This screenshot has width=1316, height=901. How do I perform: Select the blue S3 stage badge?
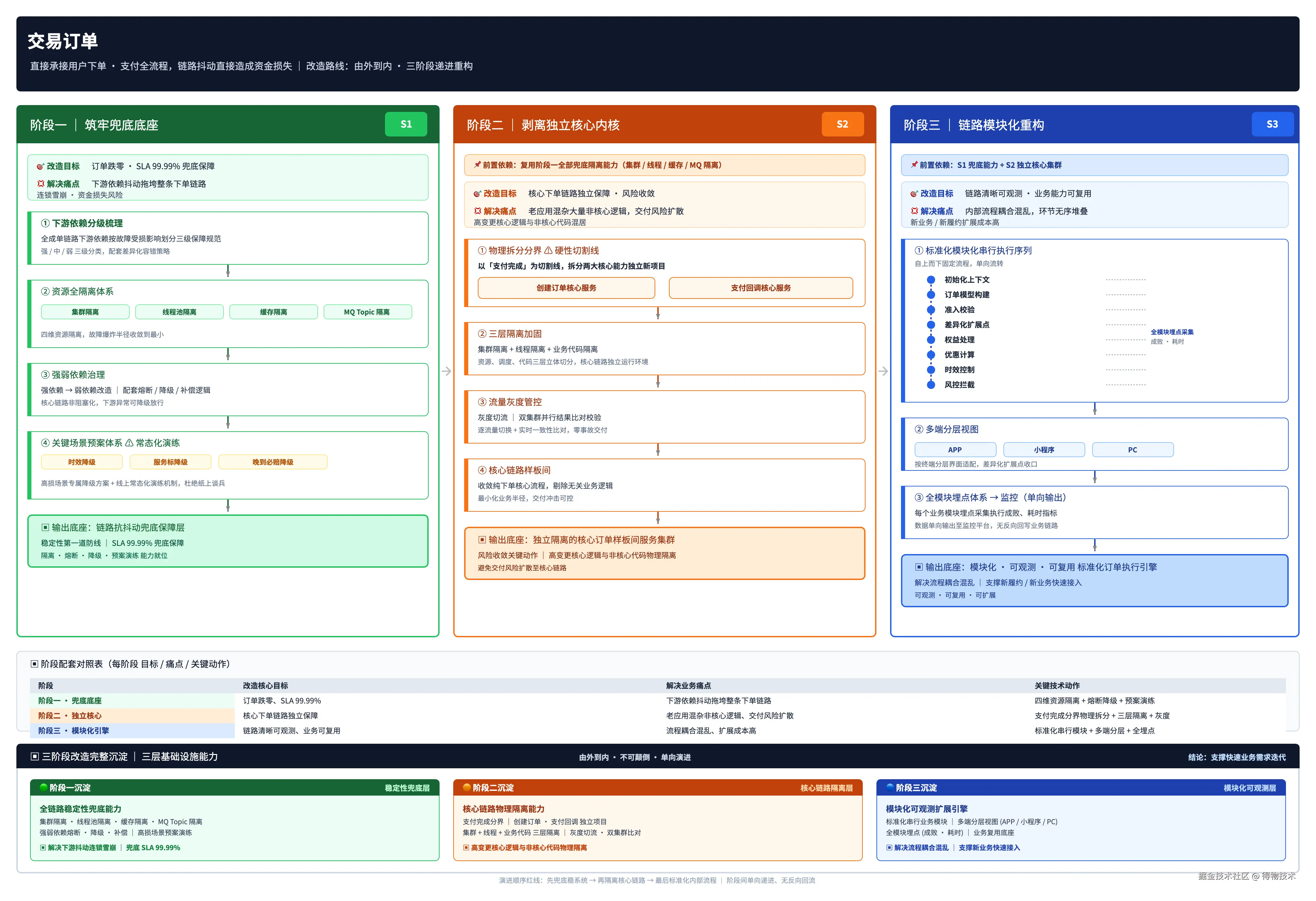coord(1272,125)
